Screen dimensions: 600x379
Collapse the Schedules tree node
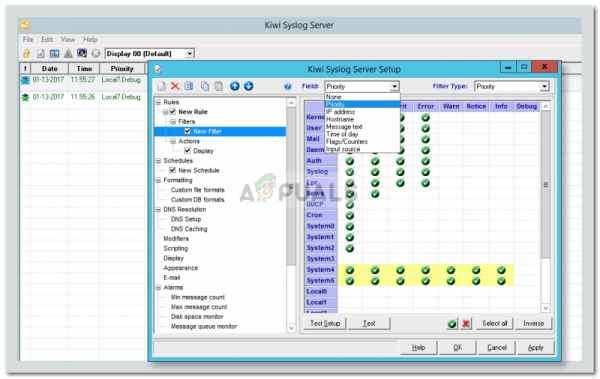(158, 161)
